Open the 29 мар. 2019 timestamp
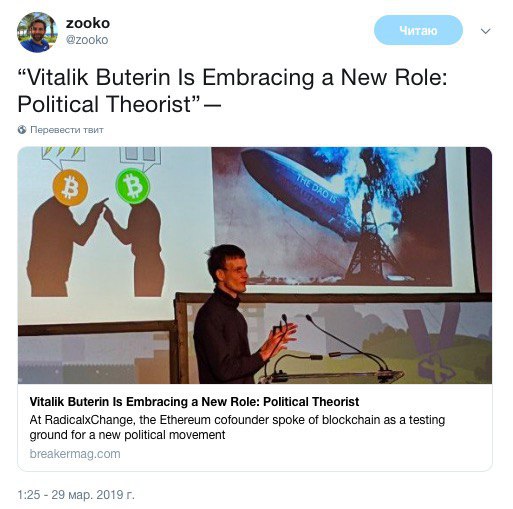The height and width of the screenshot is (509, 513). (76, 495)
